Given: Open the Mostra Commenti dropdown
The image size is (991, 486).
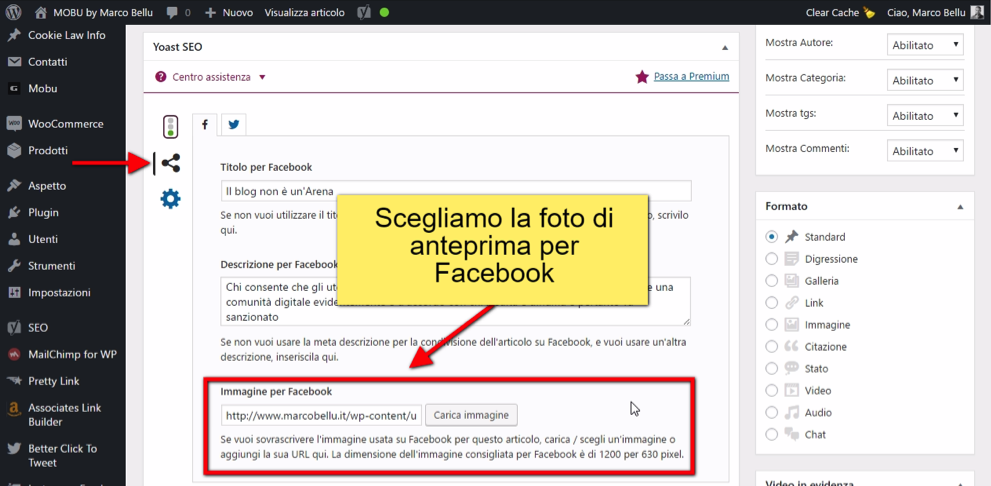Looking at the screenshot, I should tap(925, 151).
